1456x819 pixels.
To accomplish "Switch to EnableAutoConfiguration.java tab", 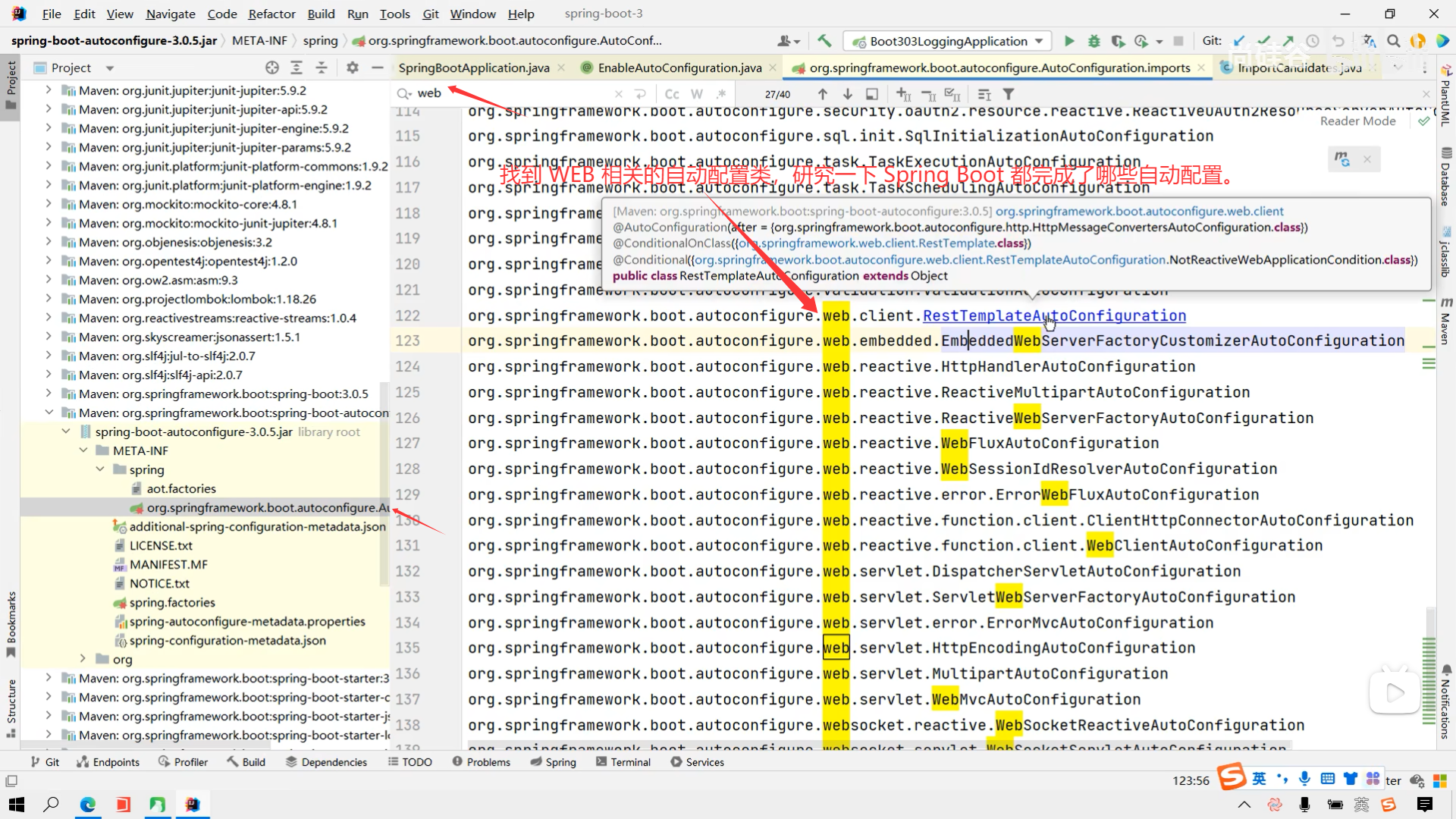I will [x=679, y=67].
